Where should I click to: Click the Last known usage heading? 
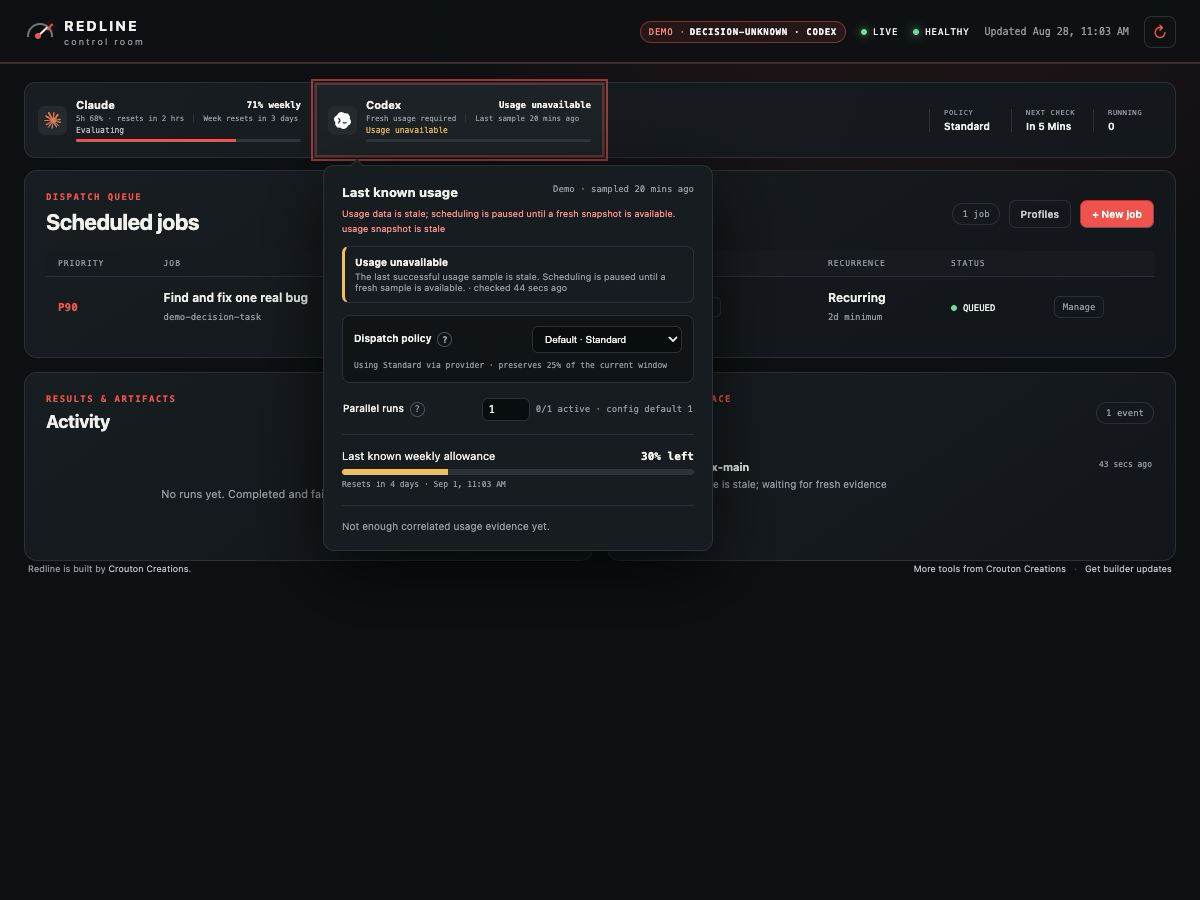click(x=400, y=192)
